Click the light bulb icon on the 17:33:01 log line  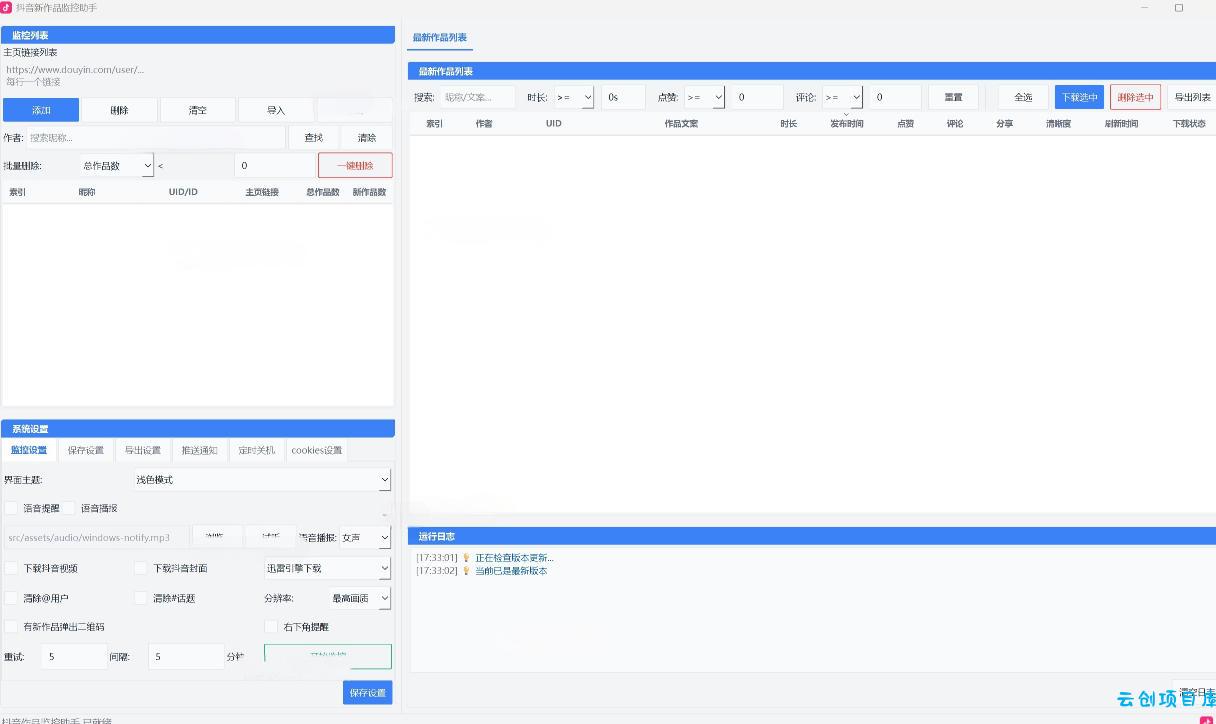coord(466,558)
